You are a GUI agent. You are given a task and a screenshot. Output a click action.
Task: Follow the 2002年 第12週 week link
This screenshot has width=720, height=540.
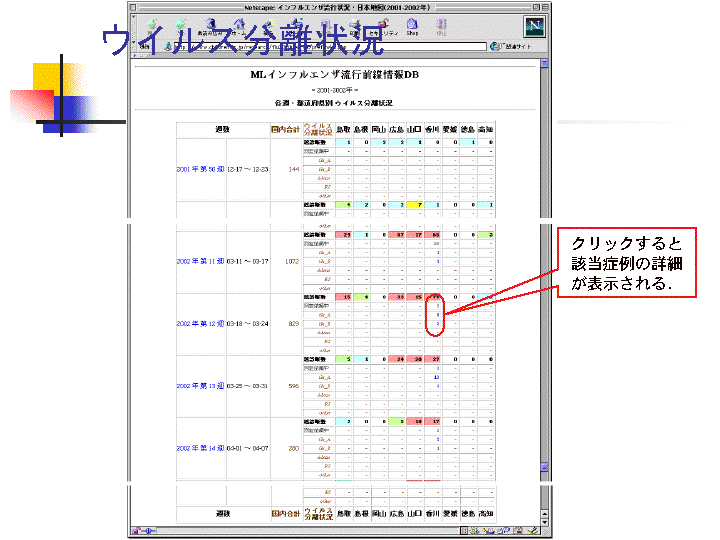pos(200,324)
